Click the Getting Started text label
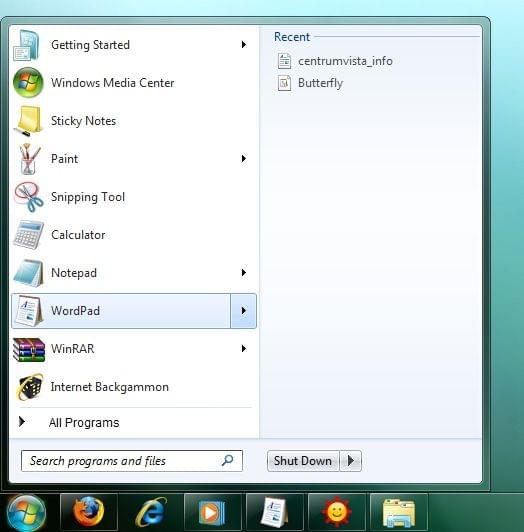This screenshot has height=532, width=524. (90, 45)
